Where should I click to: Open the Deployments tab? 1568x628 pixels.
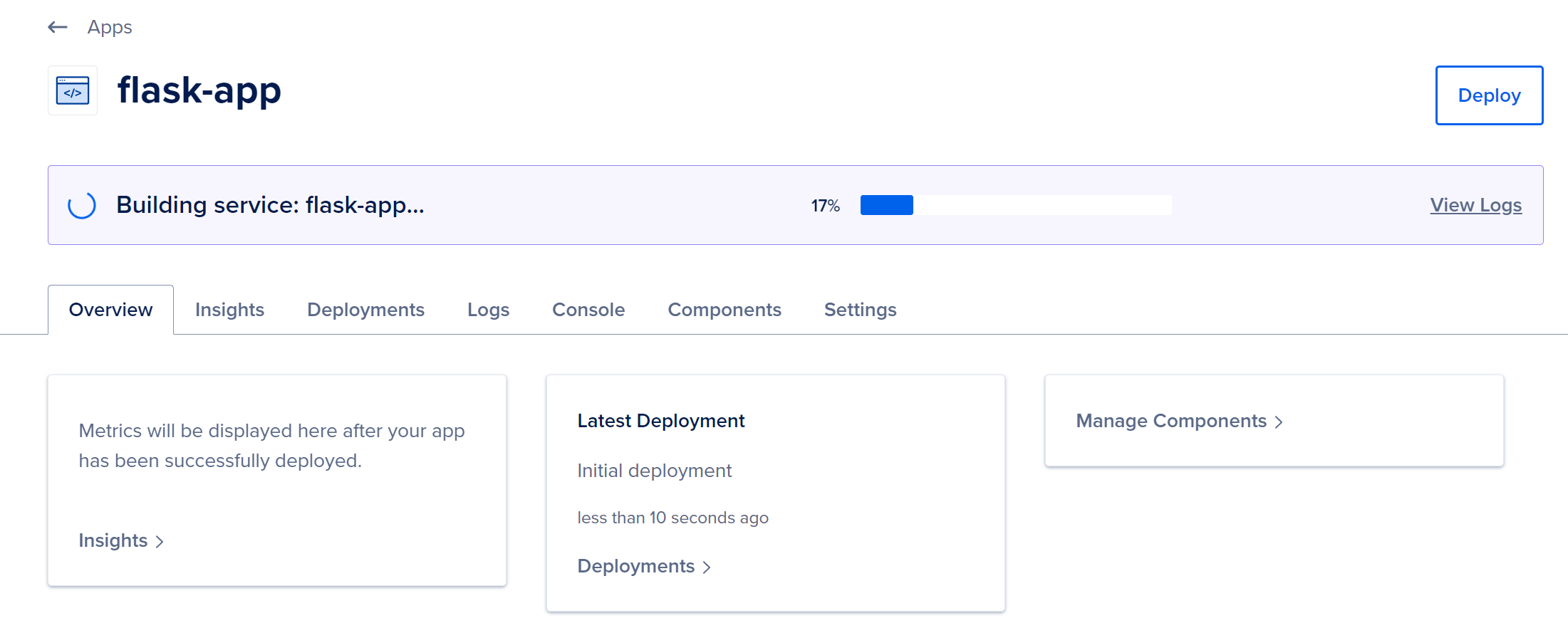click(x=365, y=310)
